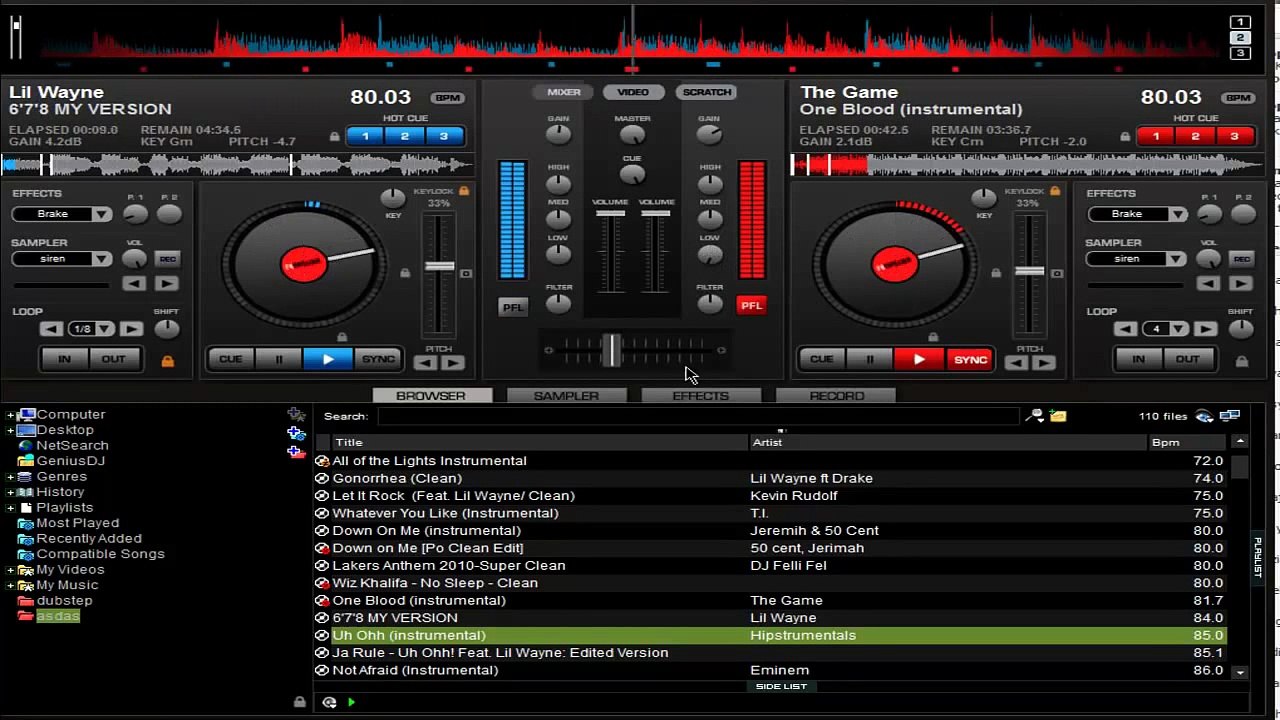The image size is (1280, 720).
Task: Toggle the red PFL on the right channel
Action: (x=751, y=305)
